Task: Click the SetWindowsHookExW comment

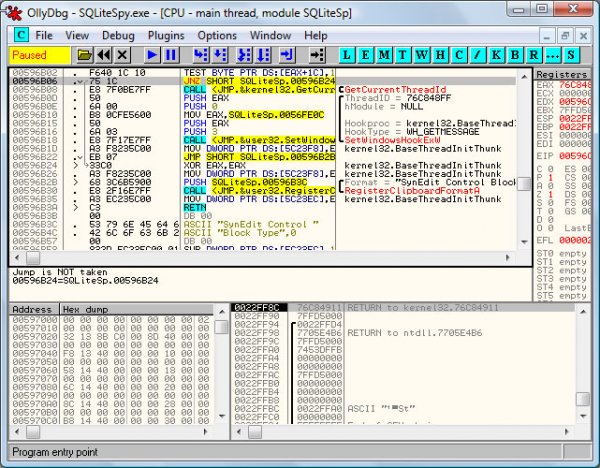Action: pos(392,140)
